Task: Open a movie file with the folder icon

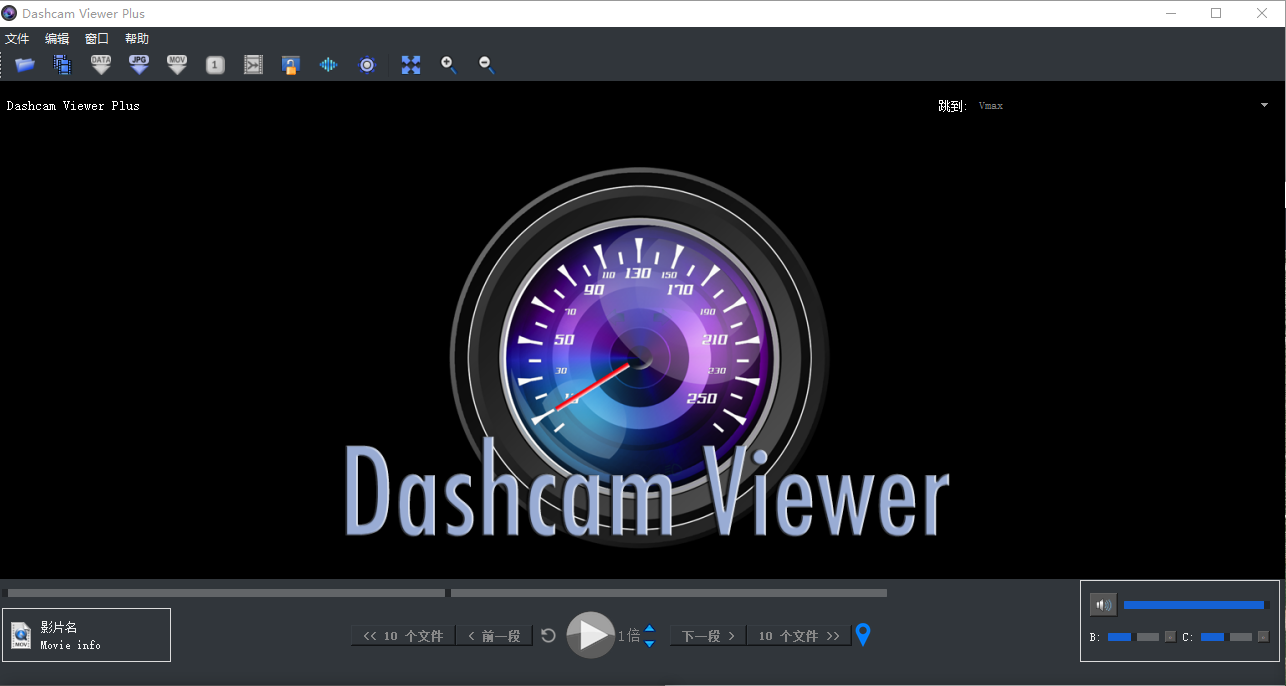Action: pos(25,65)
